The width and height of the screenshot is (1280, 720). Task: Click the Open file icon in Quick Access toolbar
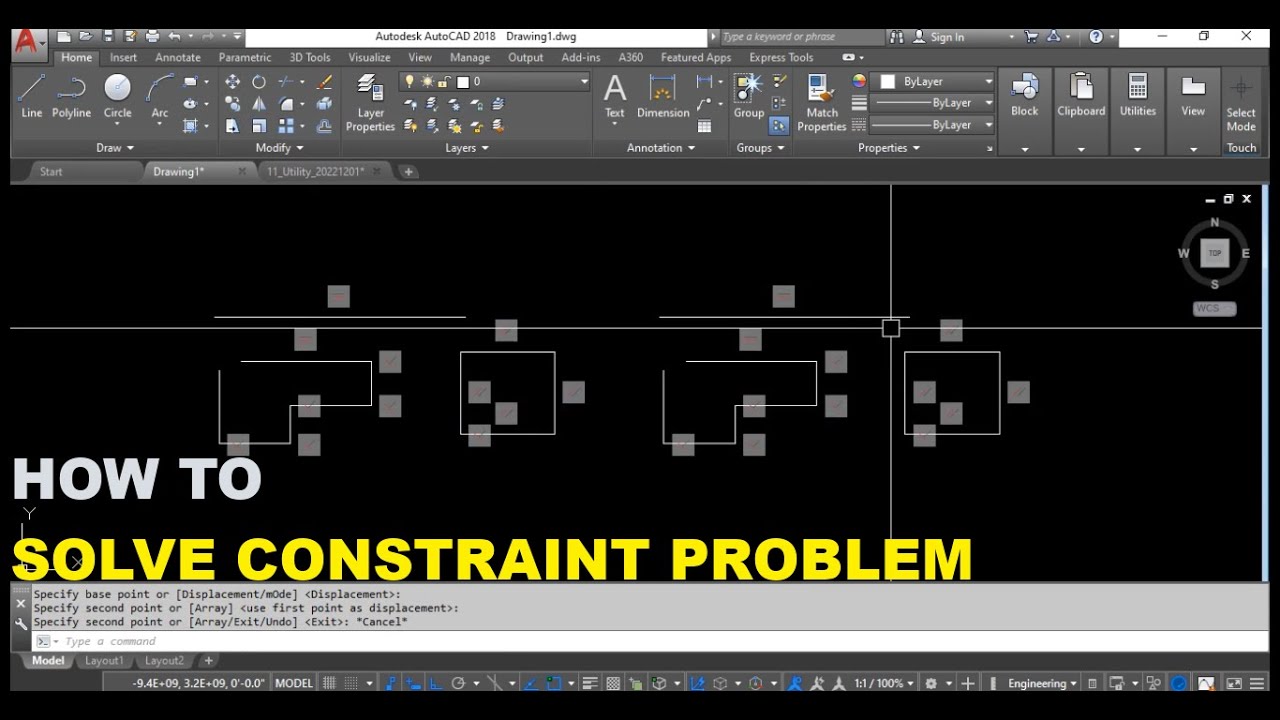tap(86, 37)
